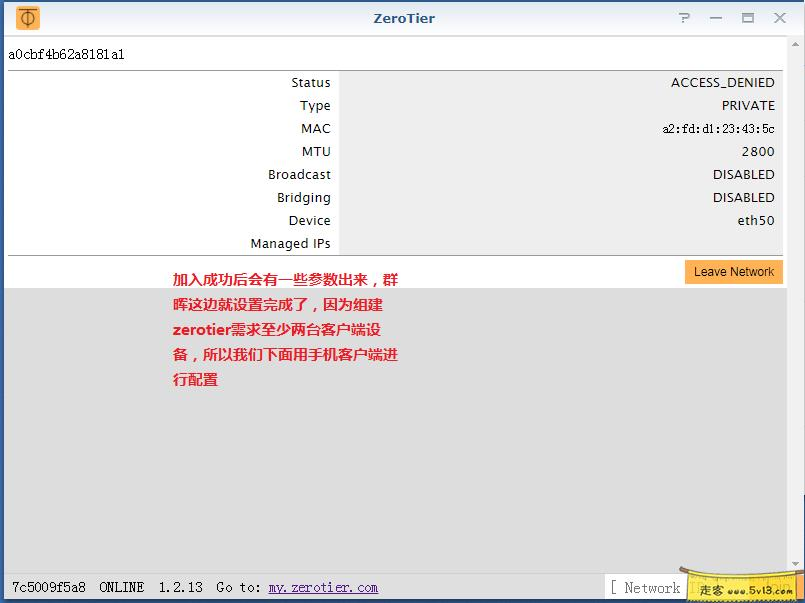This screenshot has height=603, width=805.
Task: Click the Bridging label
Action: tap(303, 198)
